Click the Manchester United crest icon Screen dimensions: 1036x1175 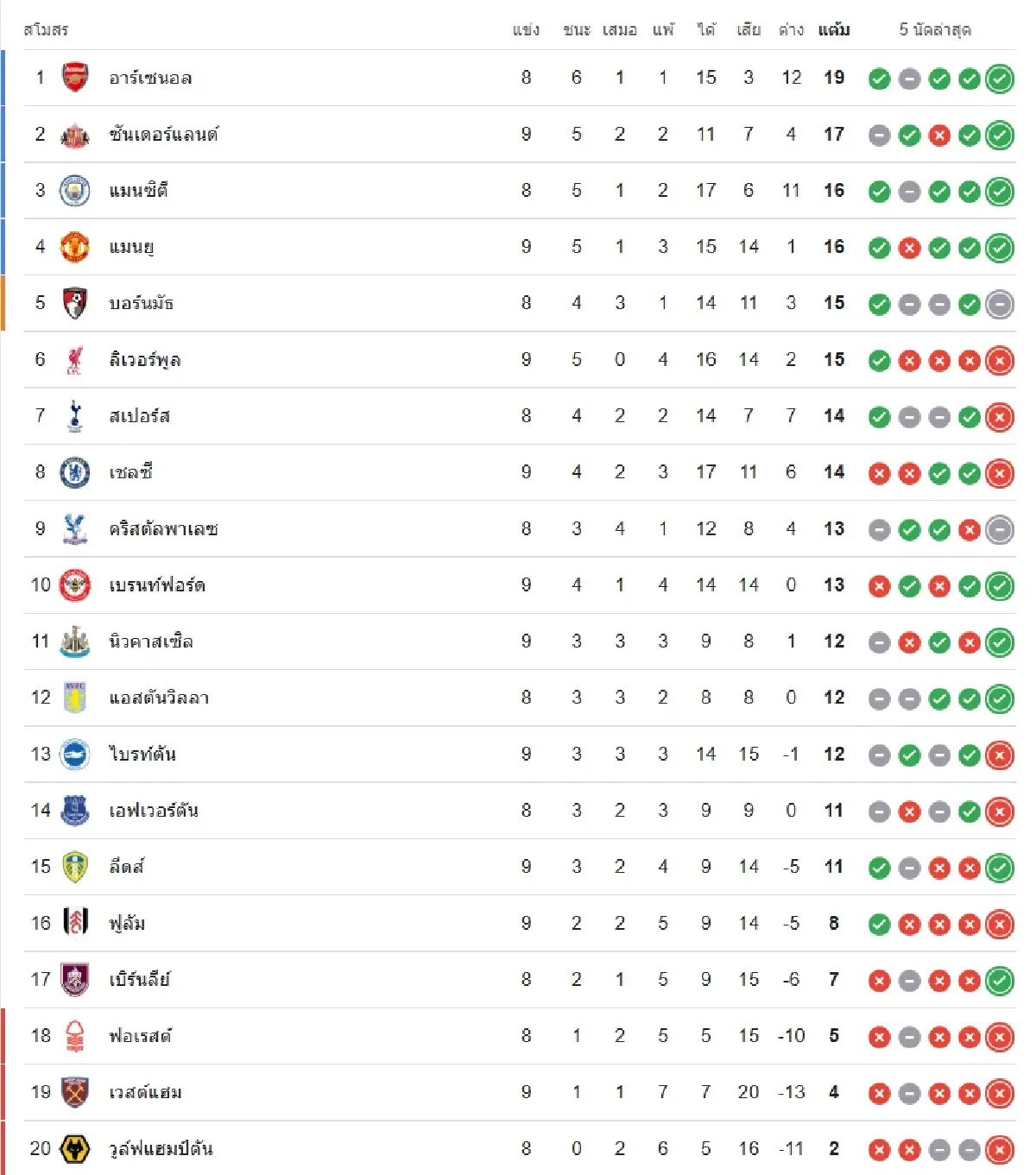pos(75,247)
